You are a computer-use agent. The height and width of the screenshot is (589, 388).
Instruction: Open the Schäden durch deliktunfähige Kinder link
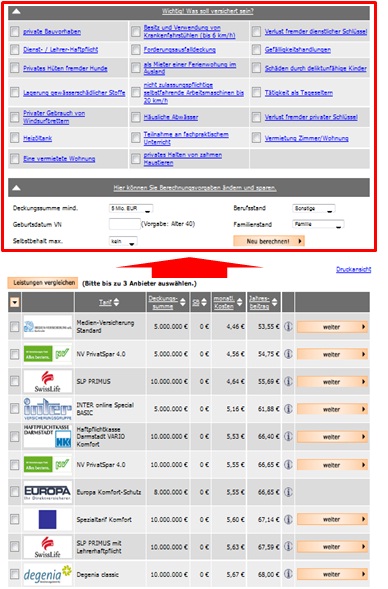click(x=316, y=68)
